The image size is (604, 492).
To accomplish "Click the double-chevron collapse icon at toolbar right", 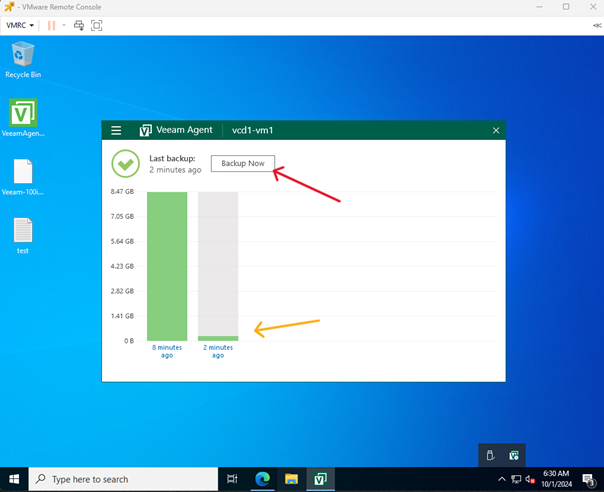I will [x=596, y=25].
